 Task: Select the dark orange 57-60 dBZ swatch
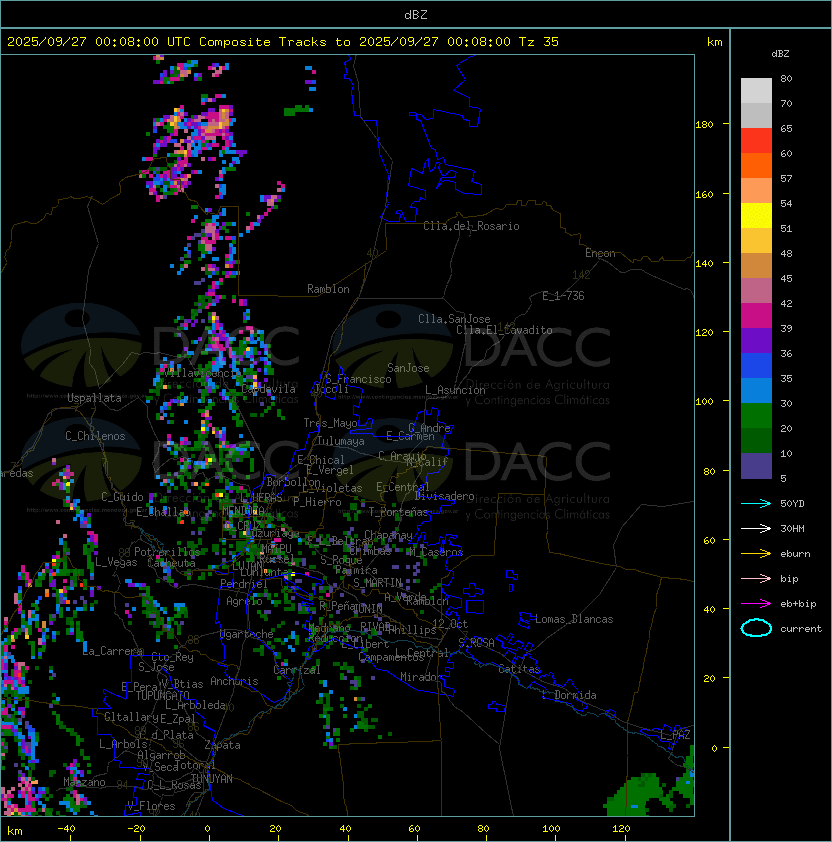click(x=756, y=165)
